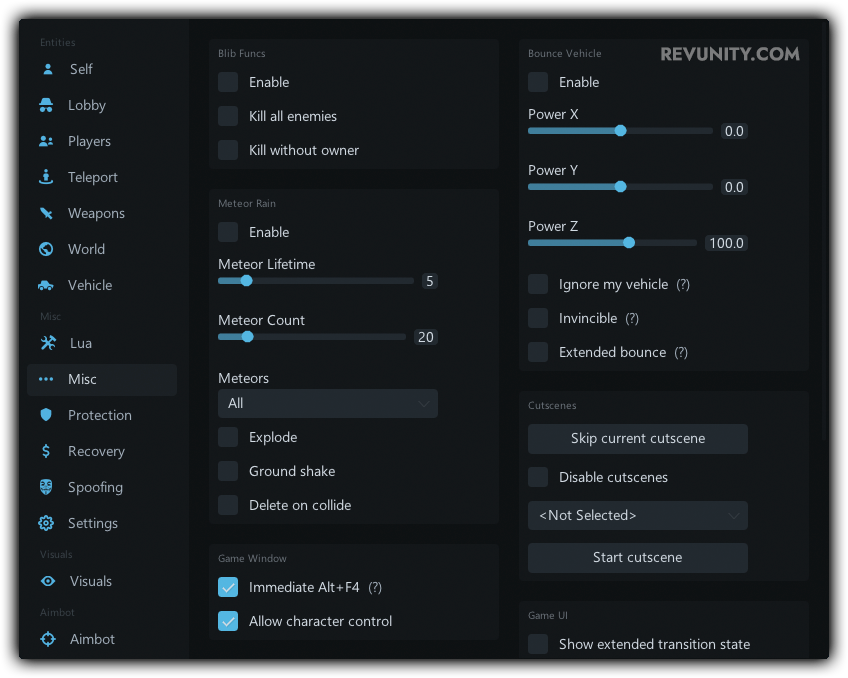848x678 pixels.
Task: Toggle the Disable cutscenes checkbox
Action: 538,477
